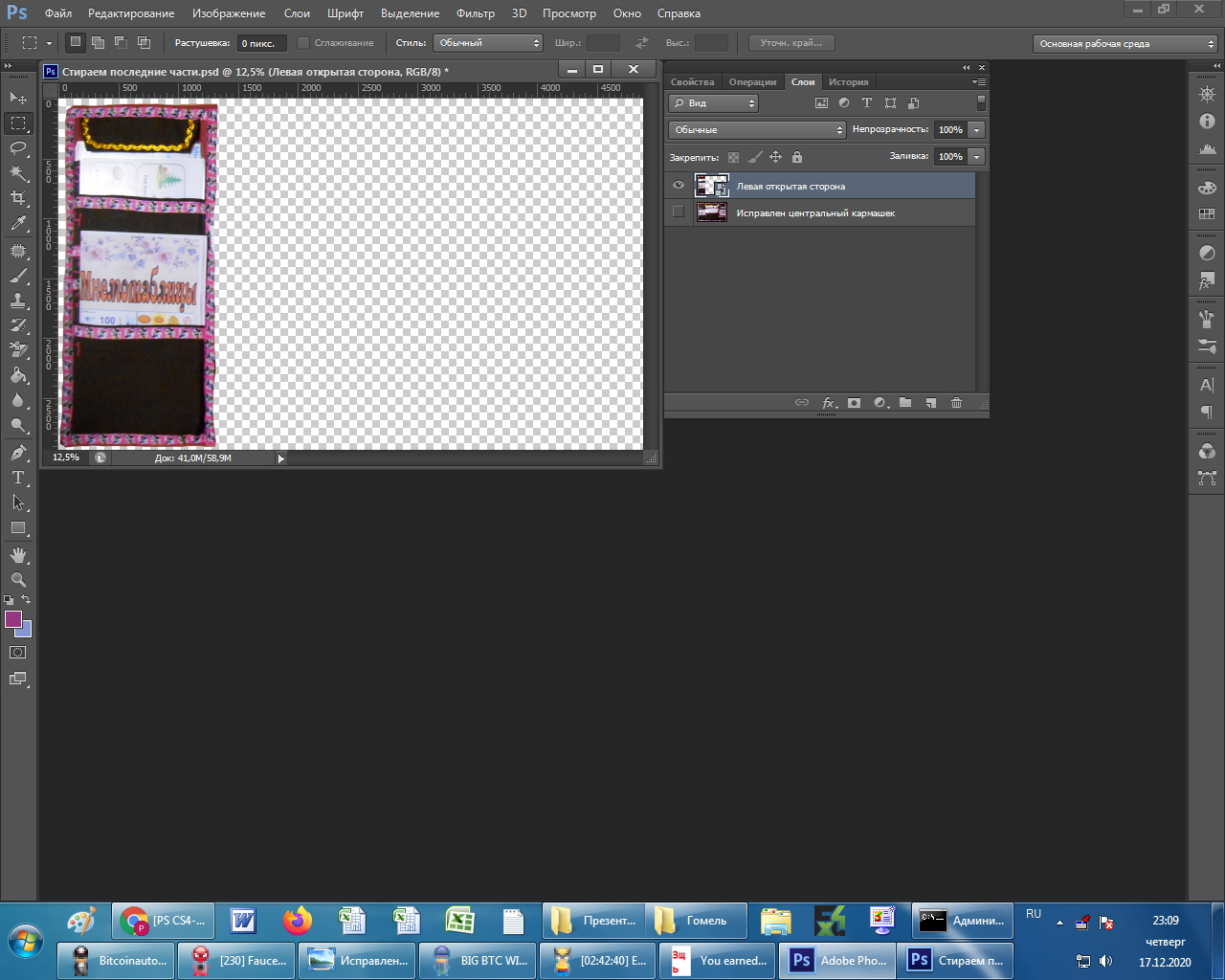Screen dimensions: 1225x980
Task: Open the Layers panel options menu
Action: click(x=980, y=82)
